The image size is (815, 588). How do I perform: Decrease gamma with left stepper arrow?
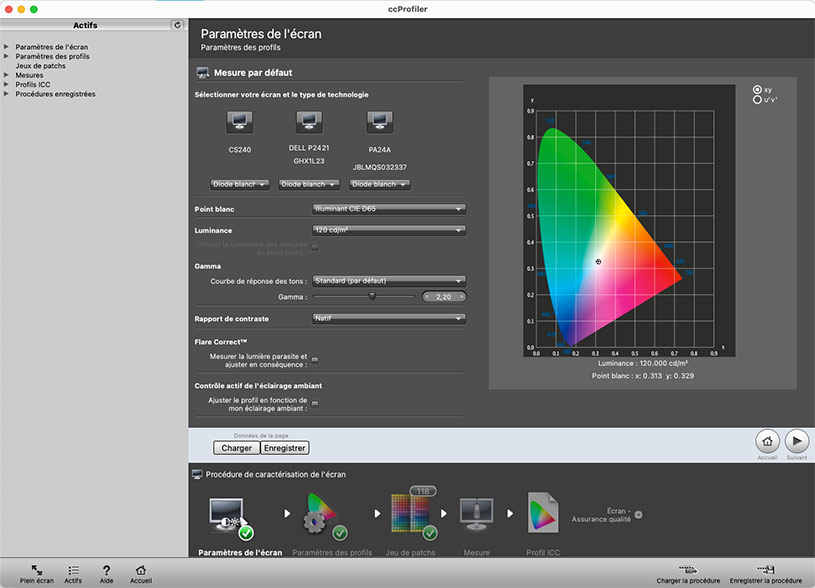point(427,297)
